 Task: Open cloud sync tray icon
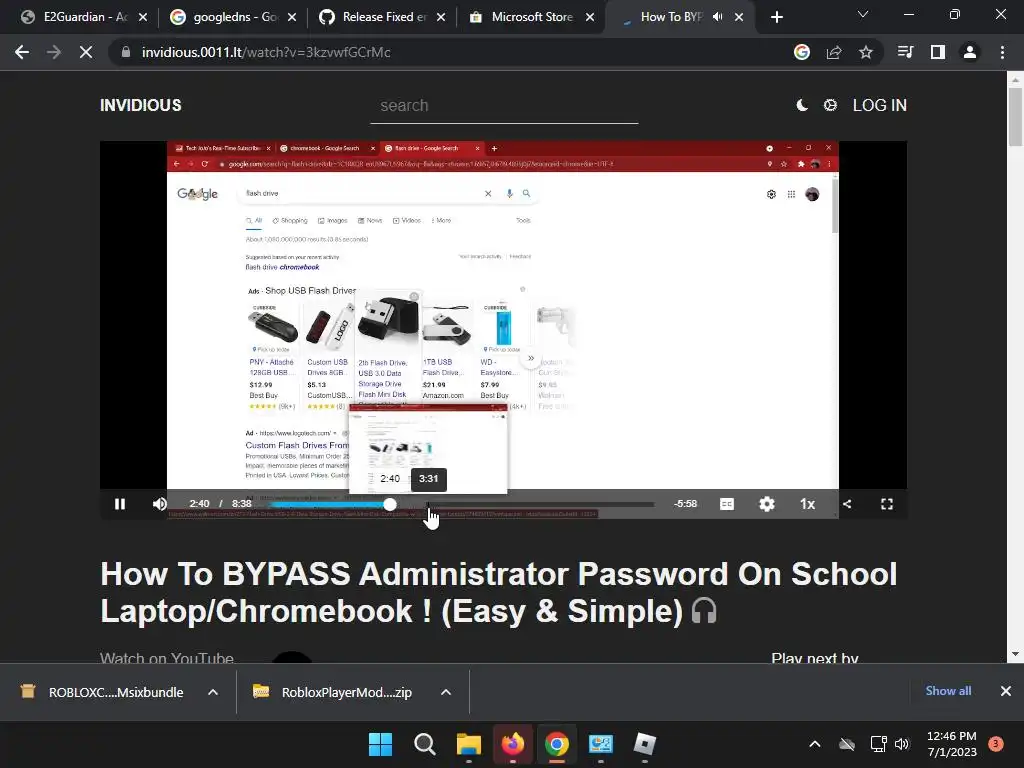(846, 744)
